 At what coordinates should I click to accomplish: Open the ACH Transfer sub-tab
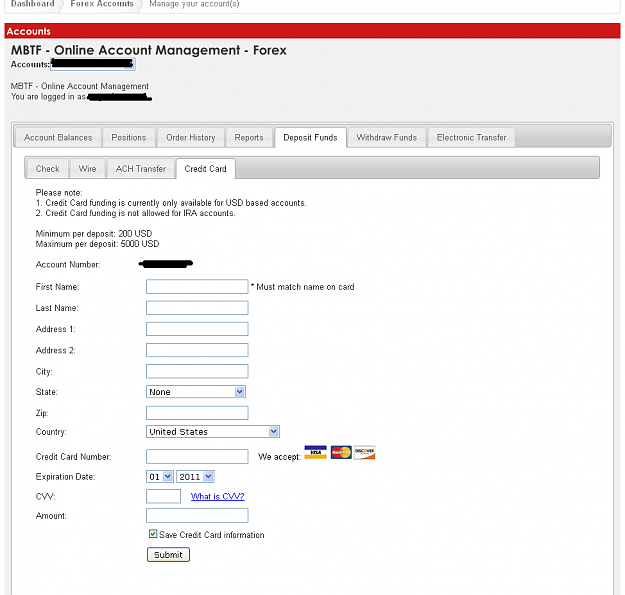click(141, 169)
